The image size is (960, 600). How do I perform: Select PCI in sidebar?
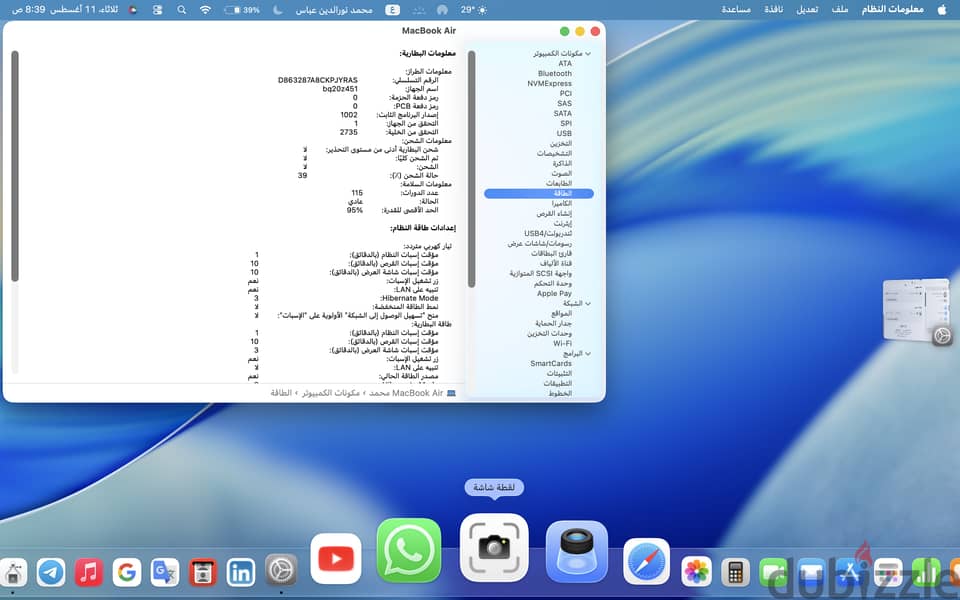pos(566,94)
